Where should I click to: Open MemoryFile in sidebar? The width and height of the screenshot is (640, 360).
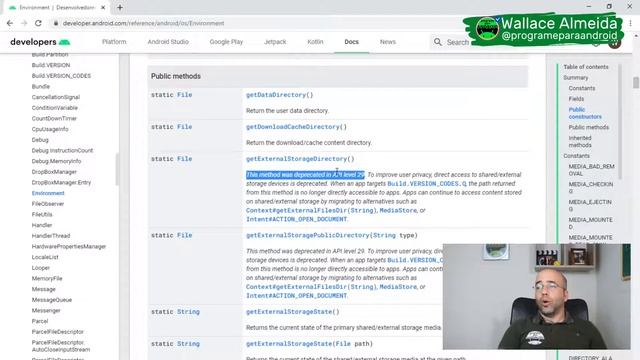[x=47, y=278]
